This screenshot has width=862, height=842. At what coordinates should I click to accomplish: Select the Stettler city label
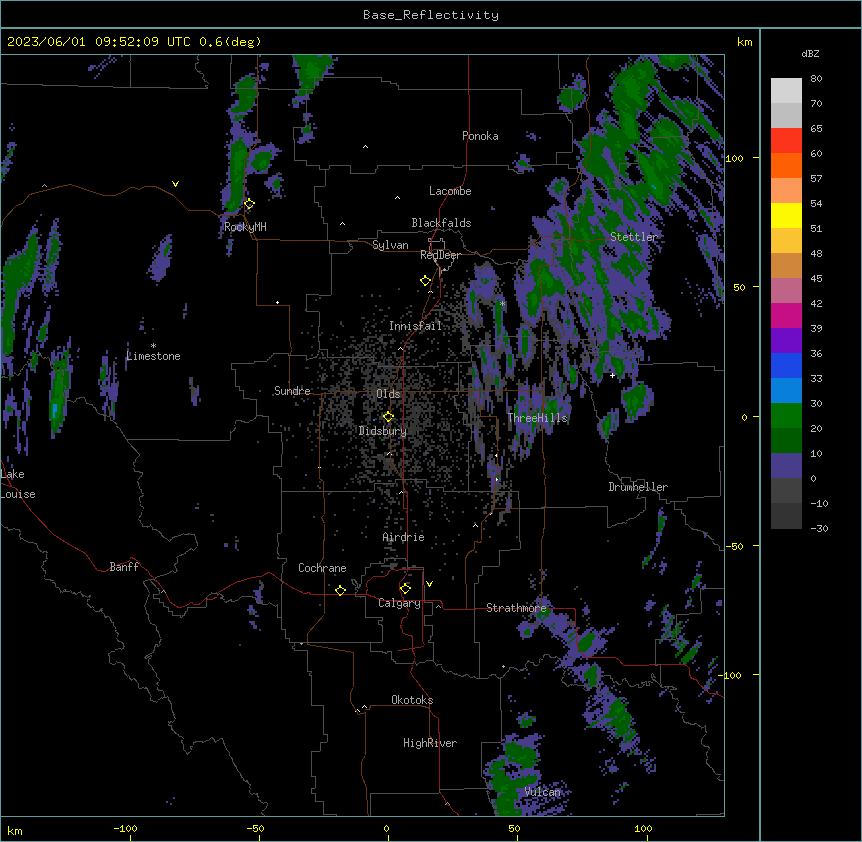[x=634, y=237]
